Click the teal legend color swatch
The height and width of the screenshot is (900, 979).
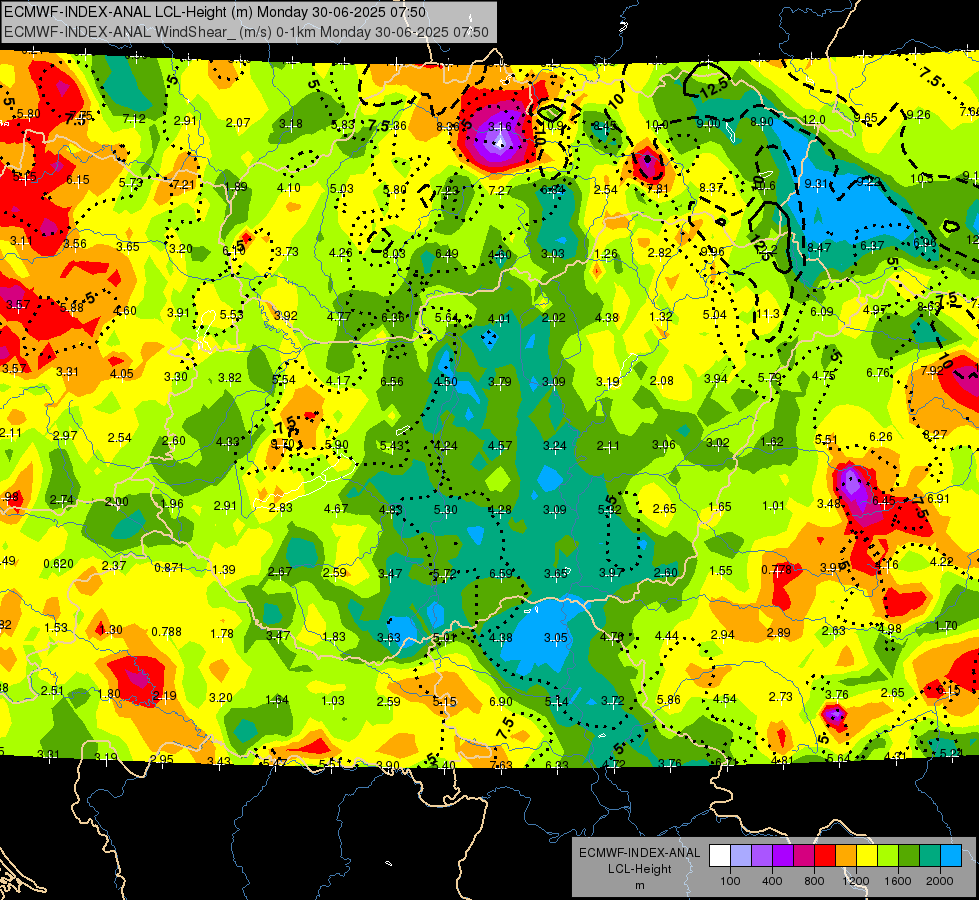point(930,856)
